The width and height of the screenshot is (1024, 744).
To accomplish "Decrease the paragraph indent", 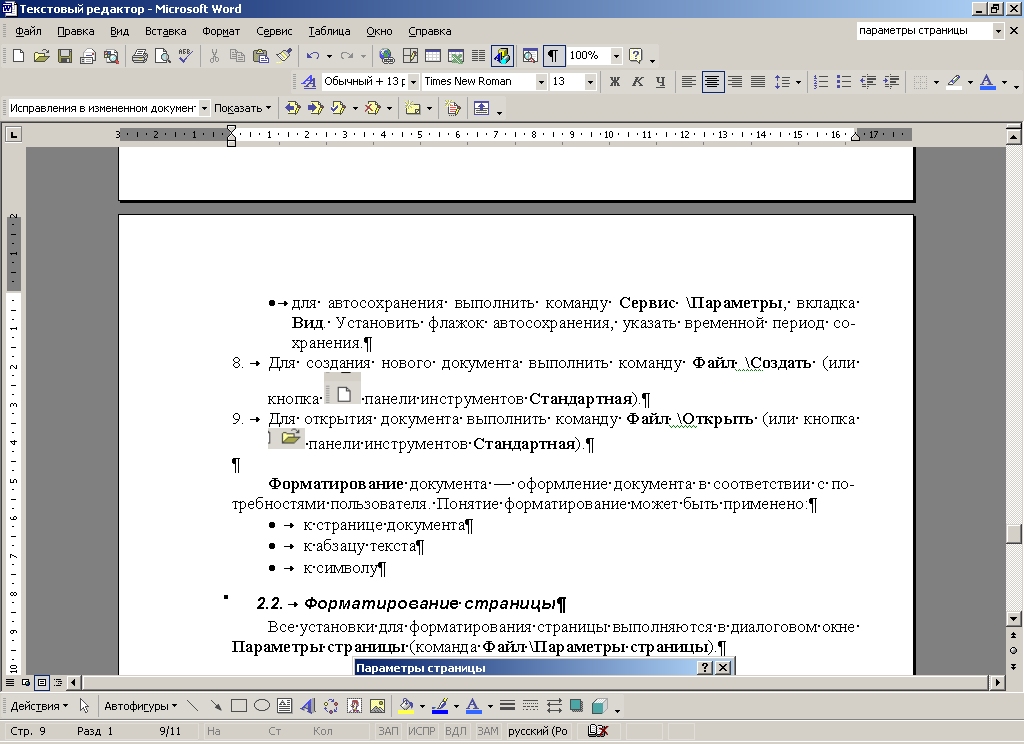I will (x=867, y=82).
